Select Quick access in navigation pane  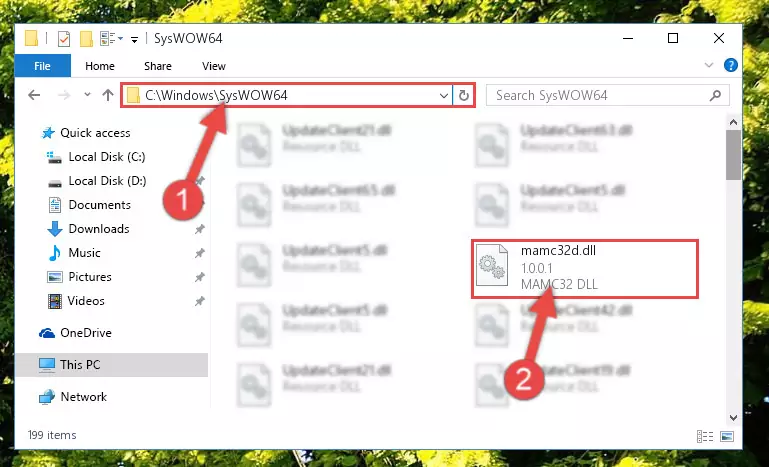[x=95, y=132]
